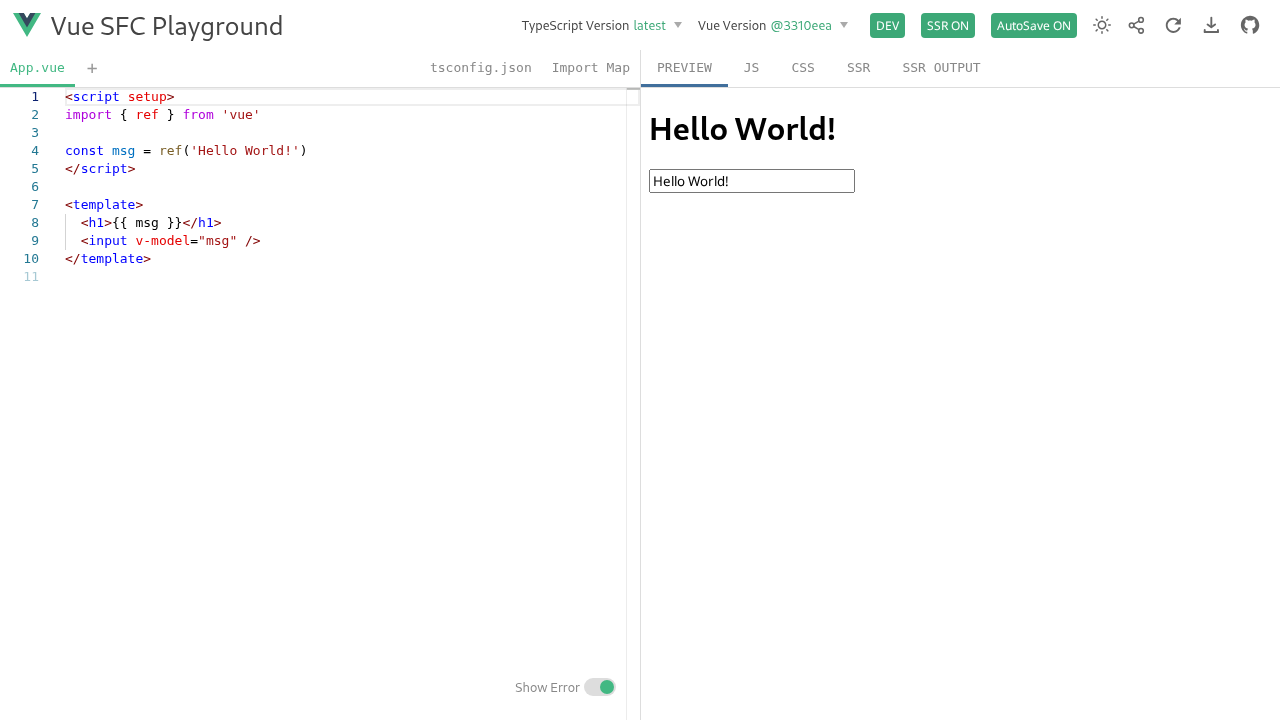The image size is (1280, 720).
Task: Switch to the JS output tab
Action: pos(751,68)
